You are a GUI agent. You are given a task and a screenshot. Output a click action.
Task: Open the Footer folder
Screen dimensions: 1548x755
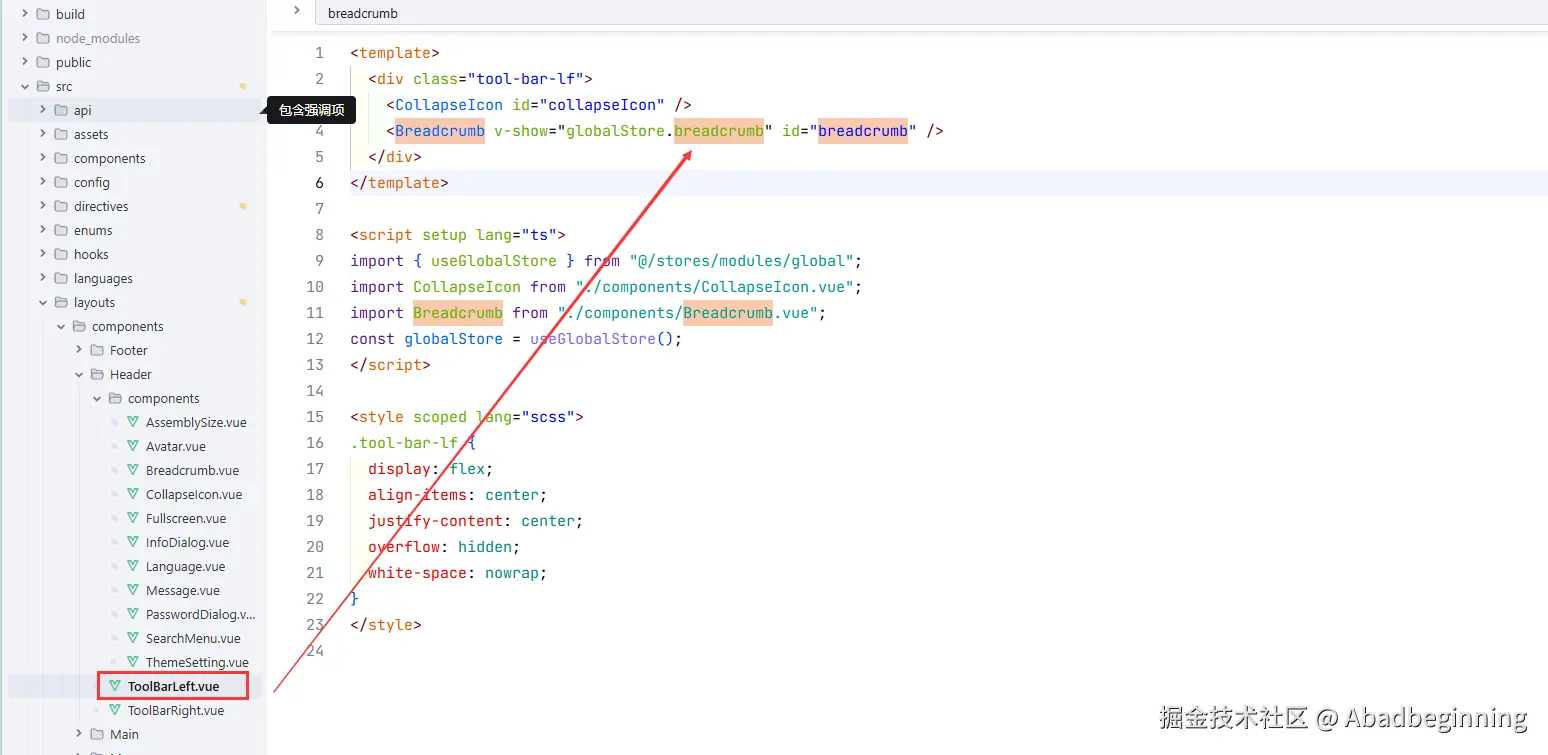pos(128,350)
